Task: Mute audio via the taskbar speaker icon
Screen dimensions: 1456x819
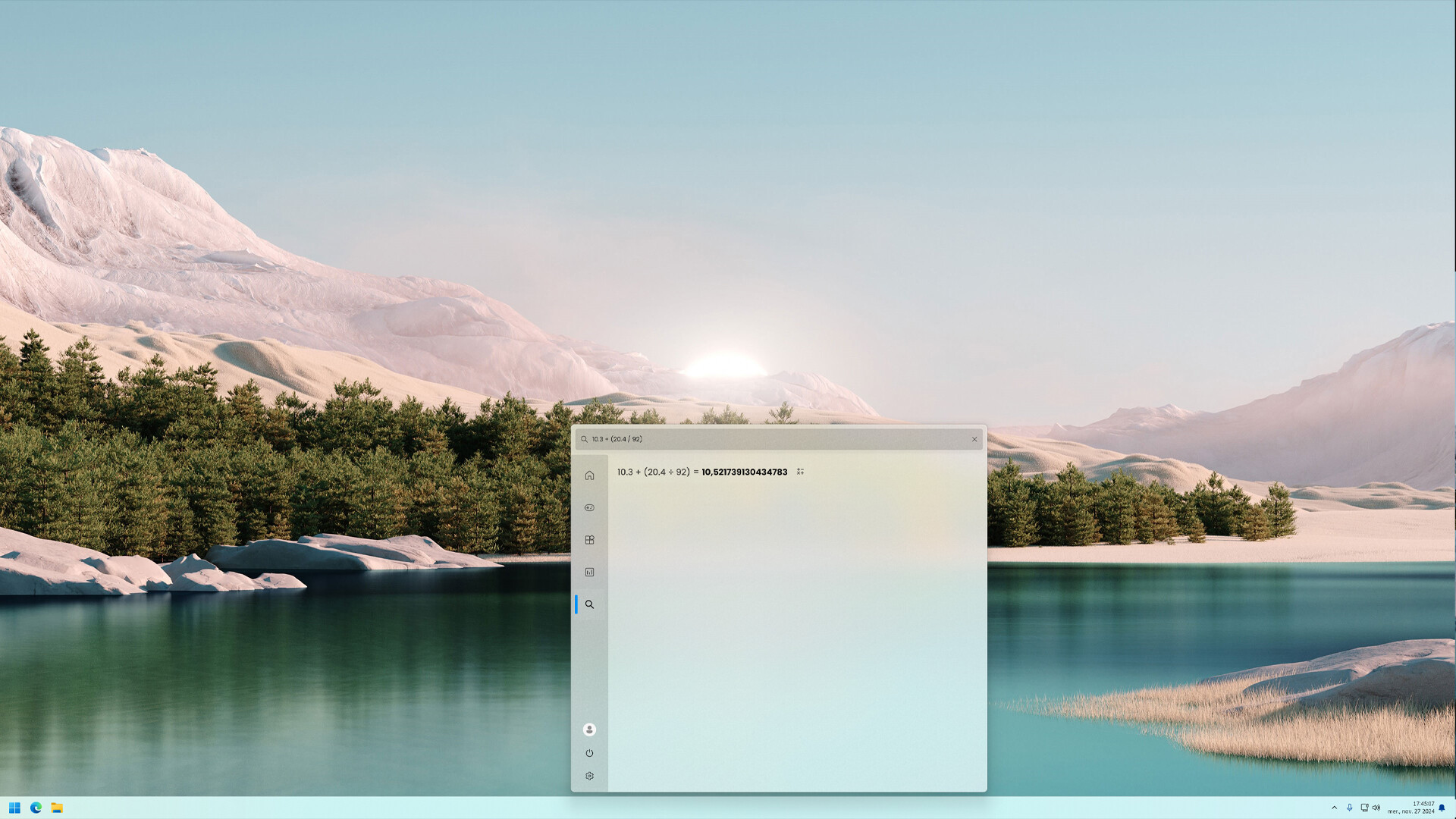Action: (x=1376, y=808)
